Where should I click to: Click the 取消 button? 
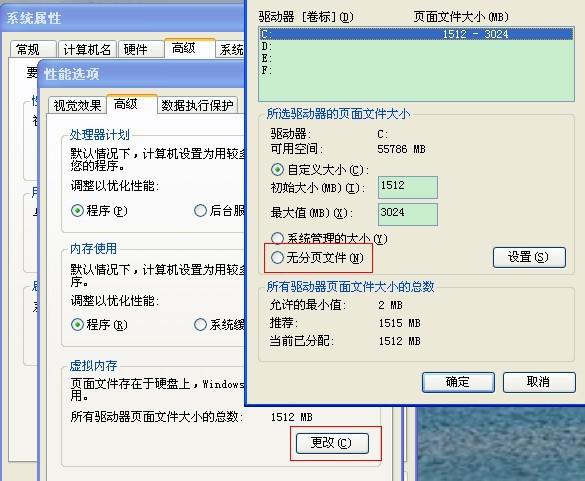pos(539,382)
